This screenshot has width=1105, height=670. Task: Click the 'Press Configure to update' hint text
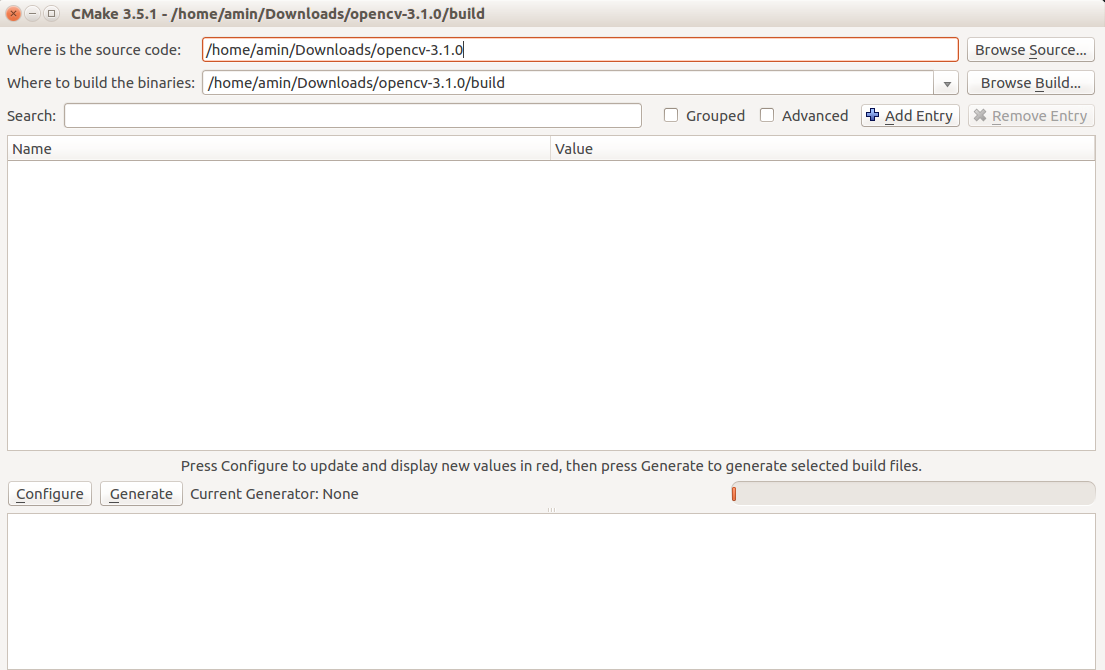pyautogui.click(x=551, y=466)
